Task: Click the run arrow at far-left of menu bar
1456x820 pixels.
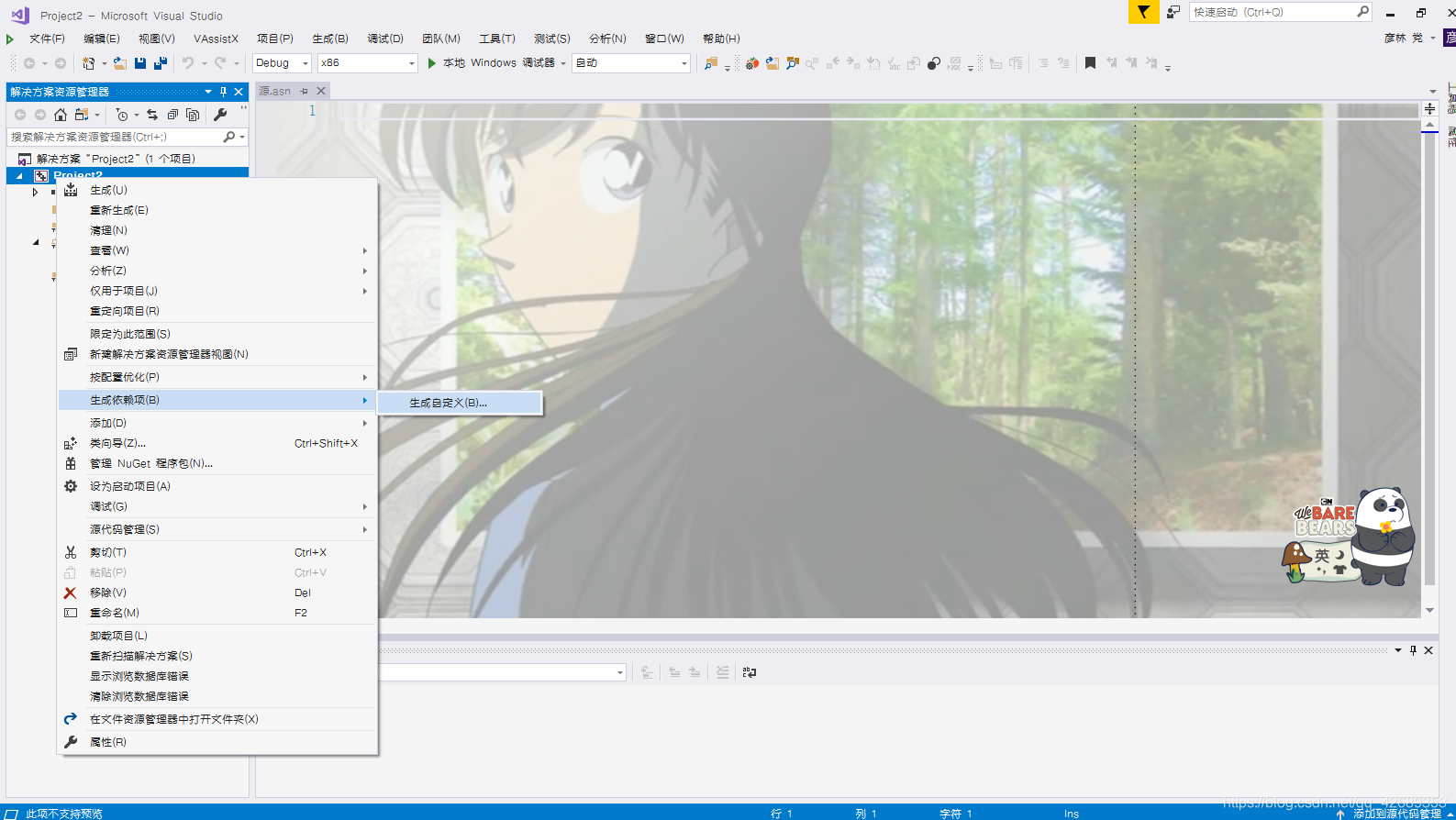Action: coord(10,39)
